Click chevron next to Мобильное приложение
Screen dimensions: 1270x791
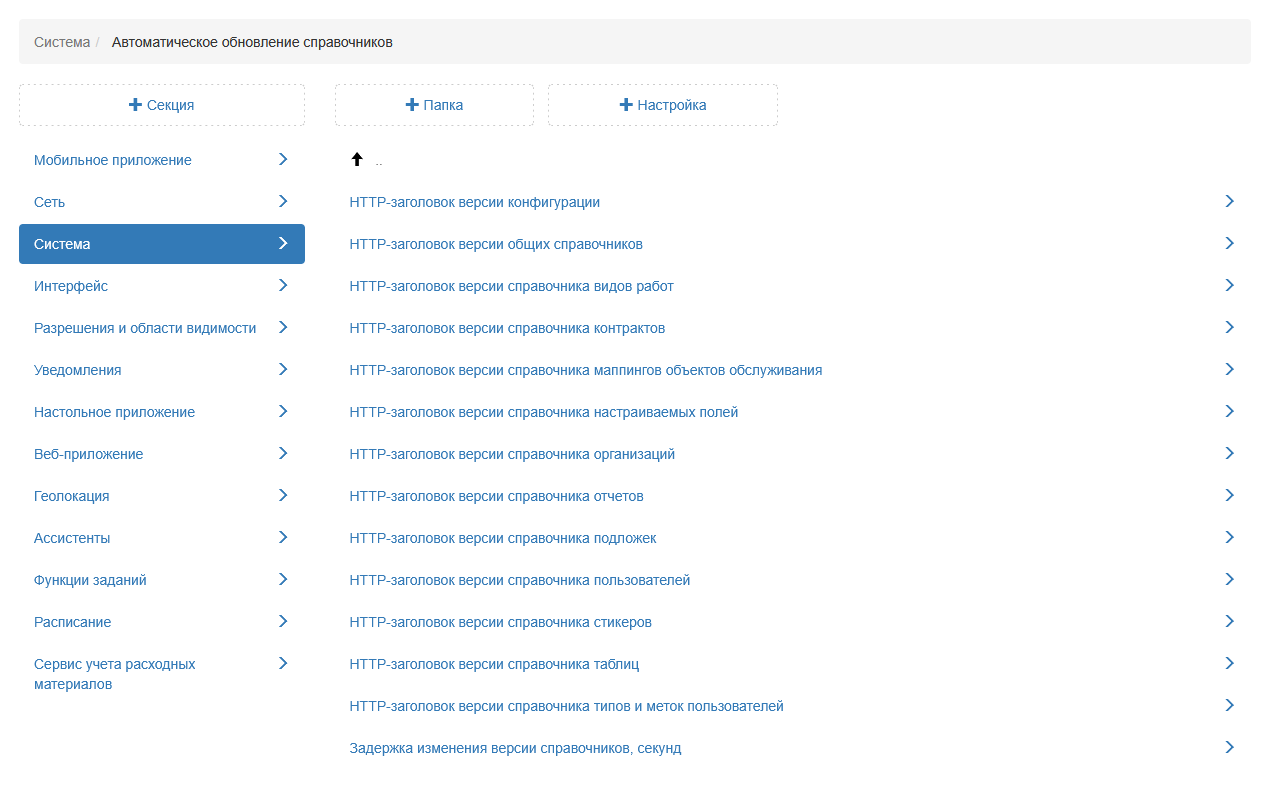point(283,159)
